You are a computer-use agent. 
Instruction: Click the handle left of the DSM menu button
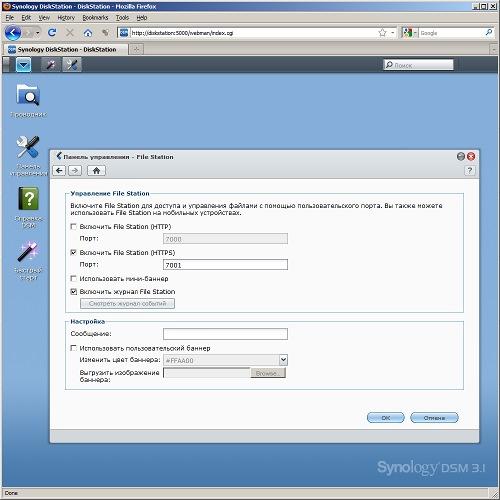pos(6,65)
